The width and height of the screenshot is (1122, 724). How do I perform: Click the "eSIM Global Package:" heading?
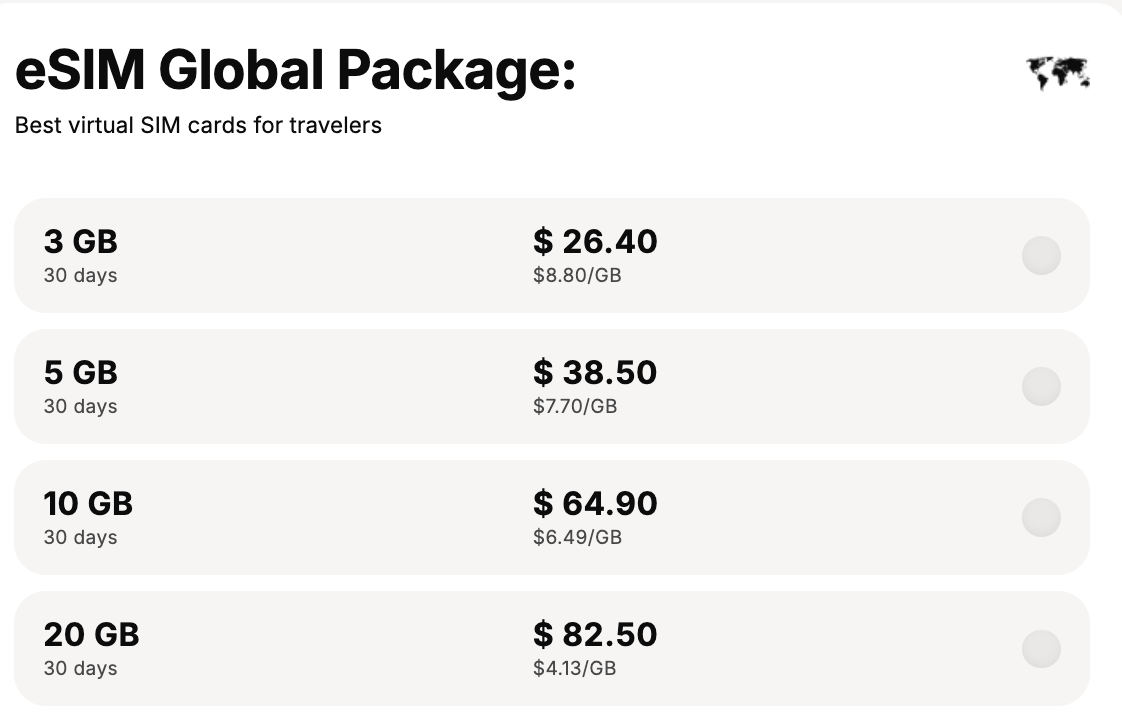pyautogui.click(x=296, y=71)
